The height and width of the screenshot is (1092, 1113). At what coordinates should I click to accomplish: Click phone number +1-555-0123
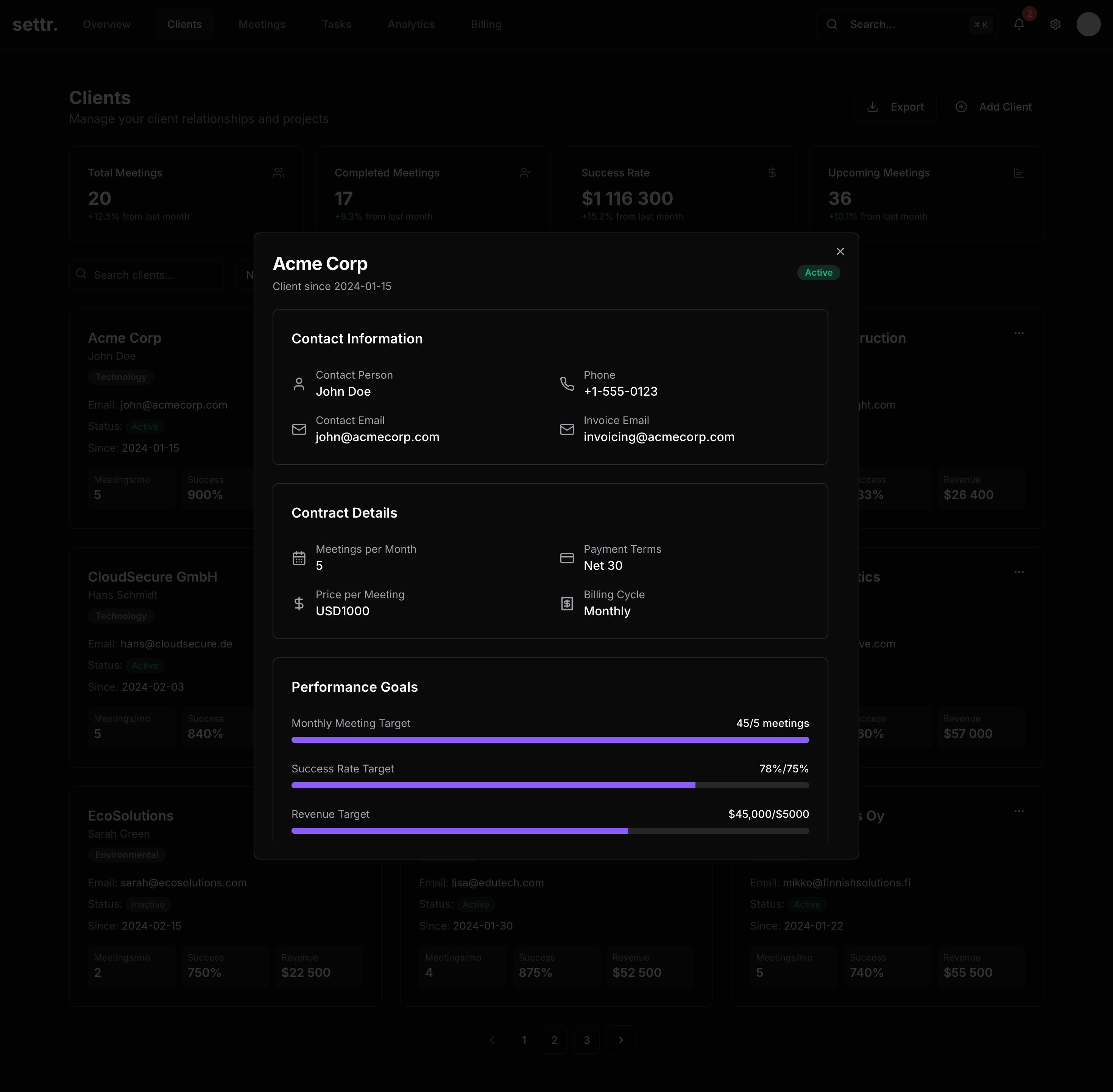(x=620, y=391)
